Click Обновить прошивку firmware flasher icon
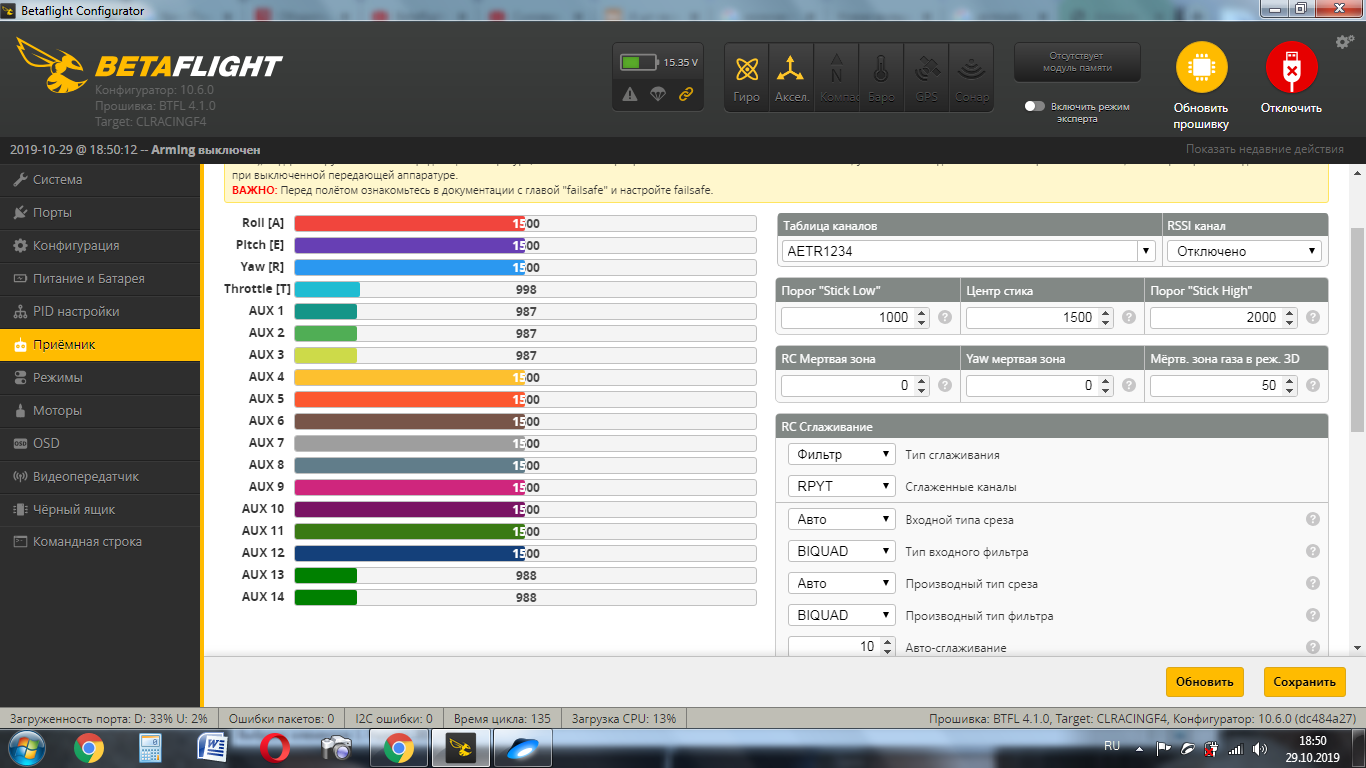 pyautogui.click(x=1201, y=68)
